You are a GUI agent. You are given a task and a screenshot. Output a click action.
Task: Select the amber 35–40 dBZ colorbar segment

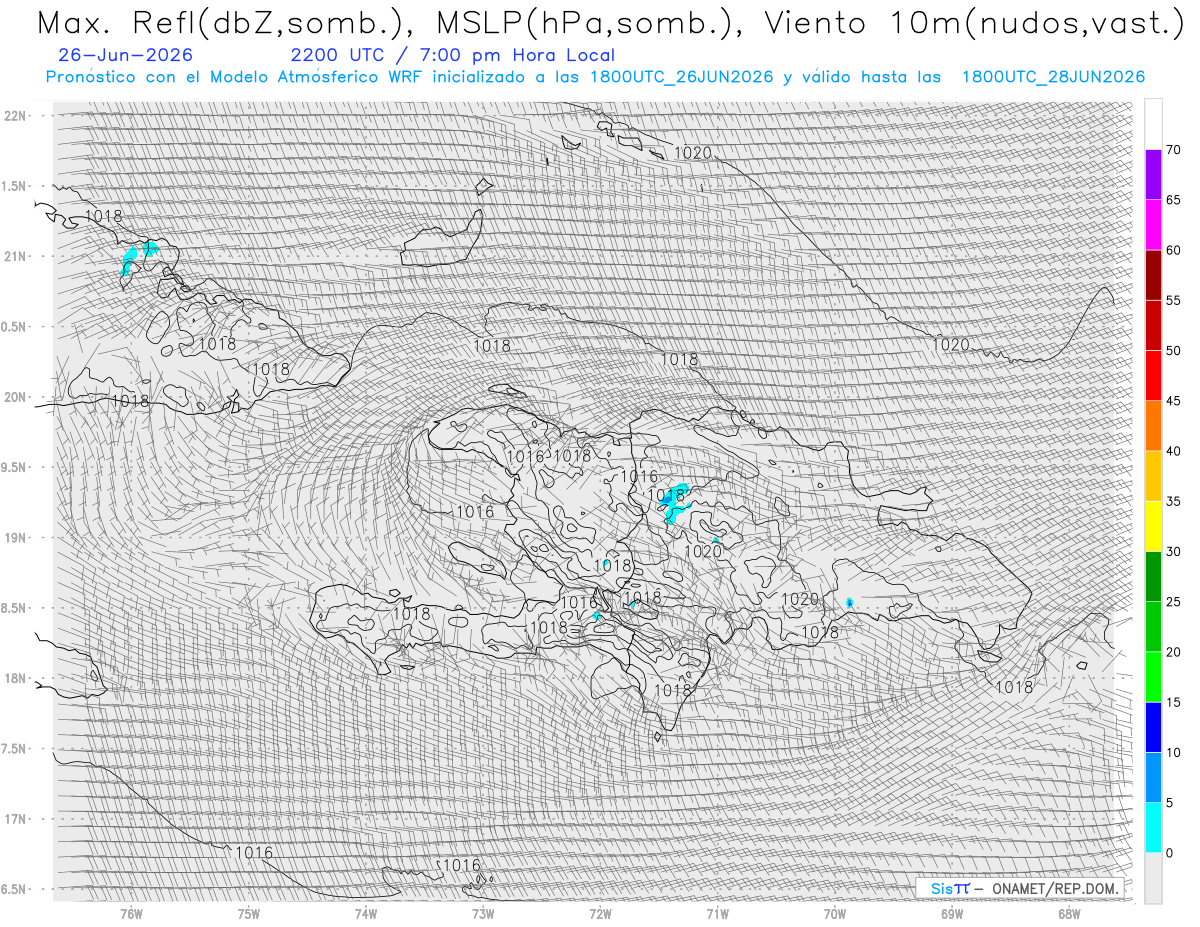1153,476
